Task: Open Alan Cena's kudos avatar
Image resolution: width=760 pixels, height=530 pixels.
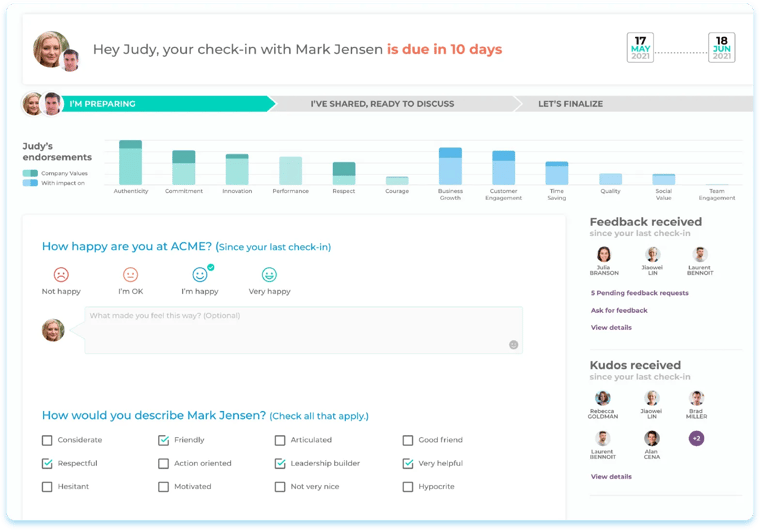Action: 652,438
